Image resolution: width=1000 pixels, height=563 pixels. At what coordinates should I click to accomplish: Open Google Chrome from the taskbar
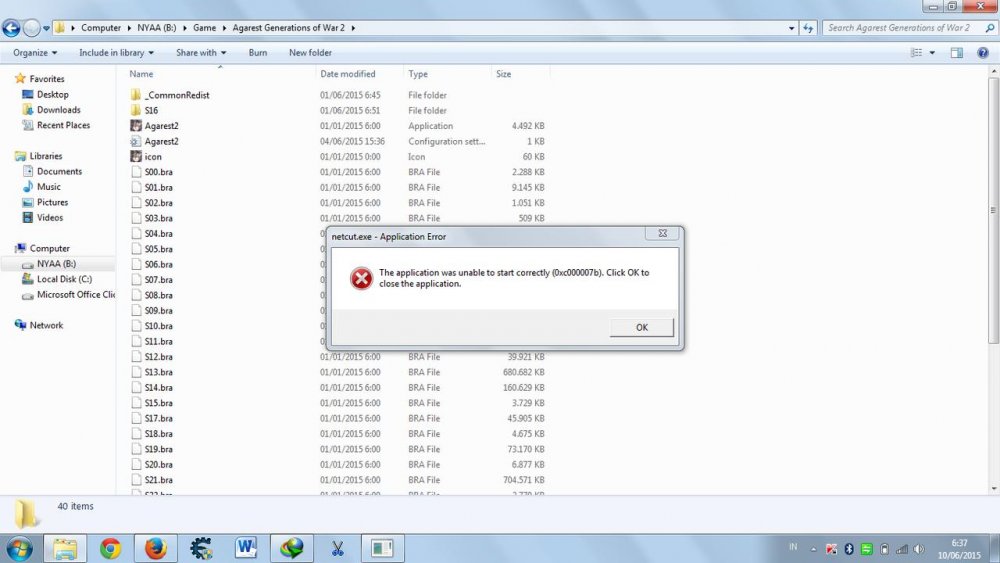point(110,548)
